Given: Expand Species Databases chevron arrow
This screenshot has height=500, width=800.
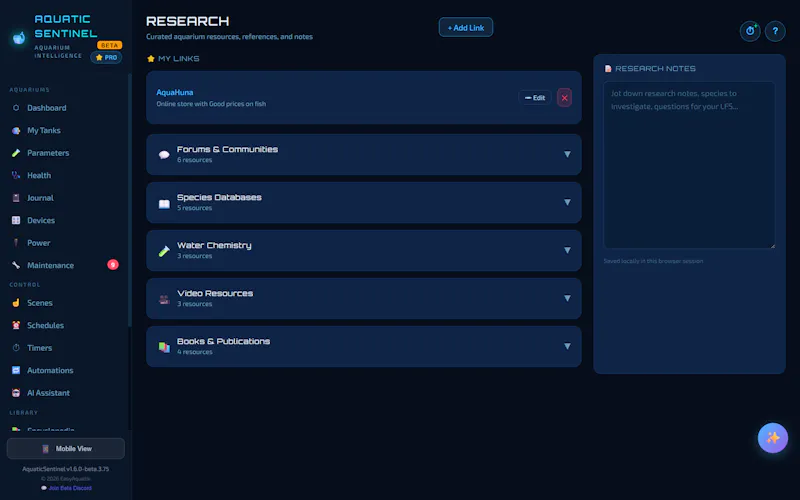Looking at the screenshot, I should tap(567, 202).
